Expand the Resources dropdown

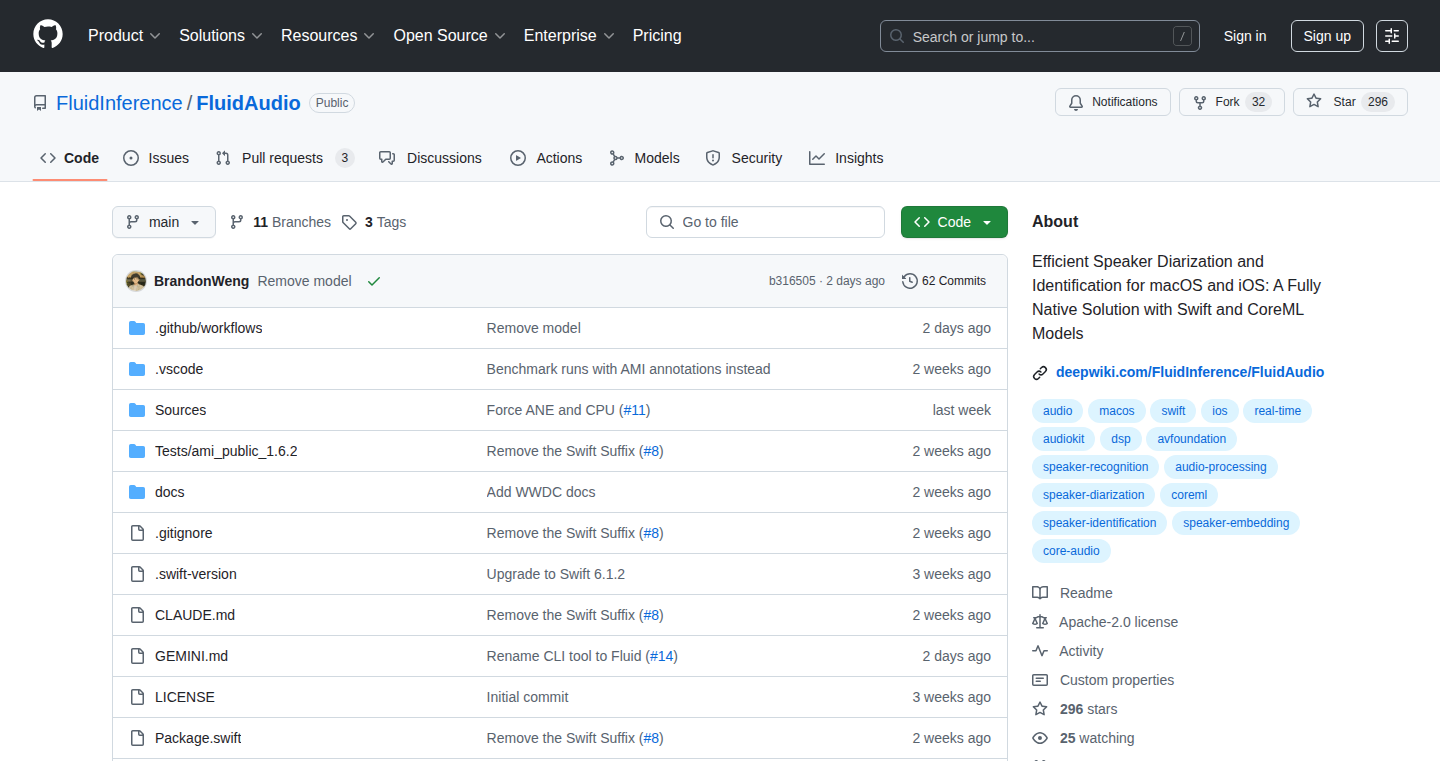click(328, 36)
